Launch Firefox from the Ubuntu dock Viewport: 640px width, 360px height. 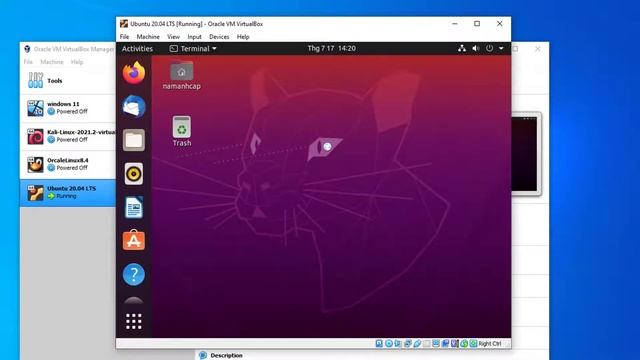[x=134, y=73]
